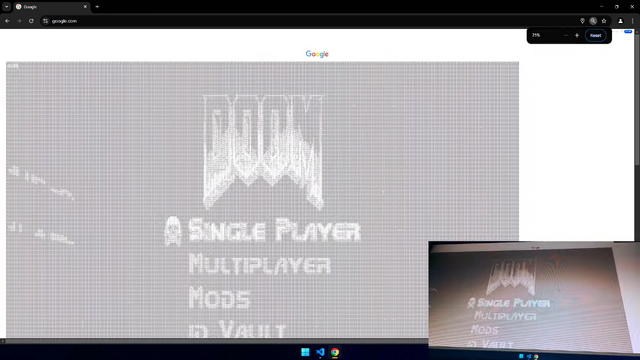This screenshot has height=360, width=640.
Task: Select id Vault menu entry
Action: pyautogui.click(x=238, y=329)
